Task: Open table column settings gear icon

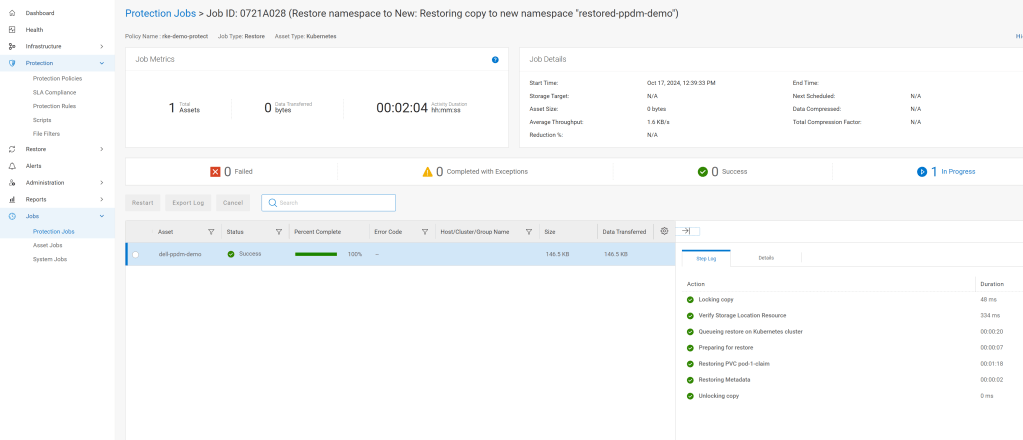Action: click(664, 231)
